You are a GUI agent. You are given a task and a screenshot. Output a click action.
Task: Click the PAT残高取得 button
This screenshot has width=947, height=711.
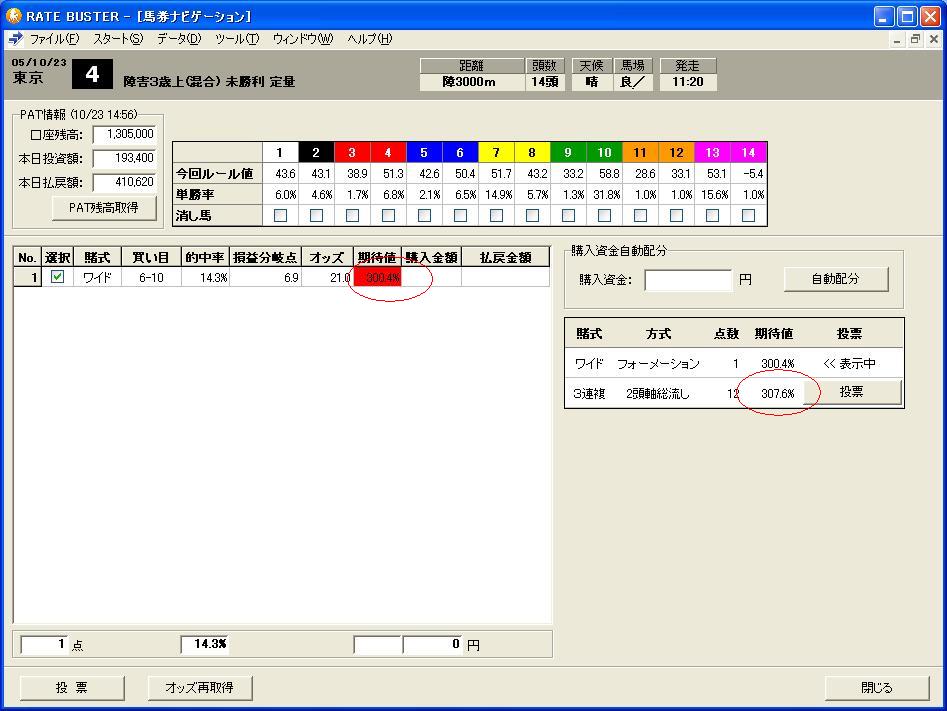tap(104, 208)
